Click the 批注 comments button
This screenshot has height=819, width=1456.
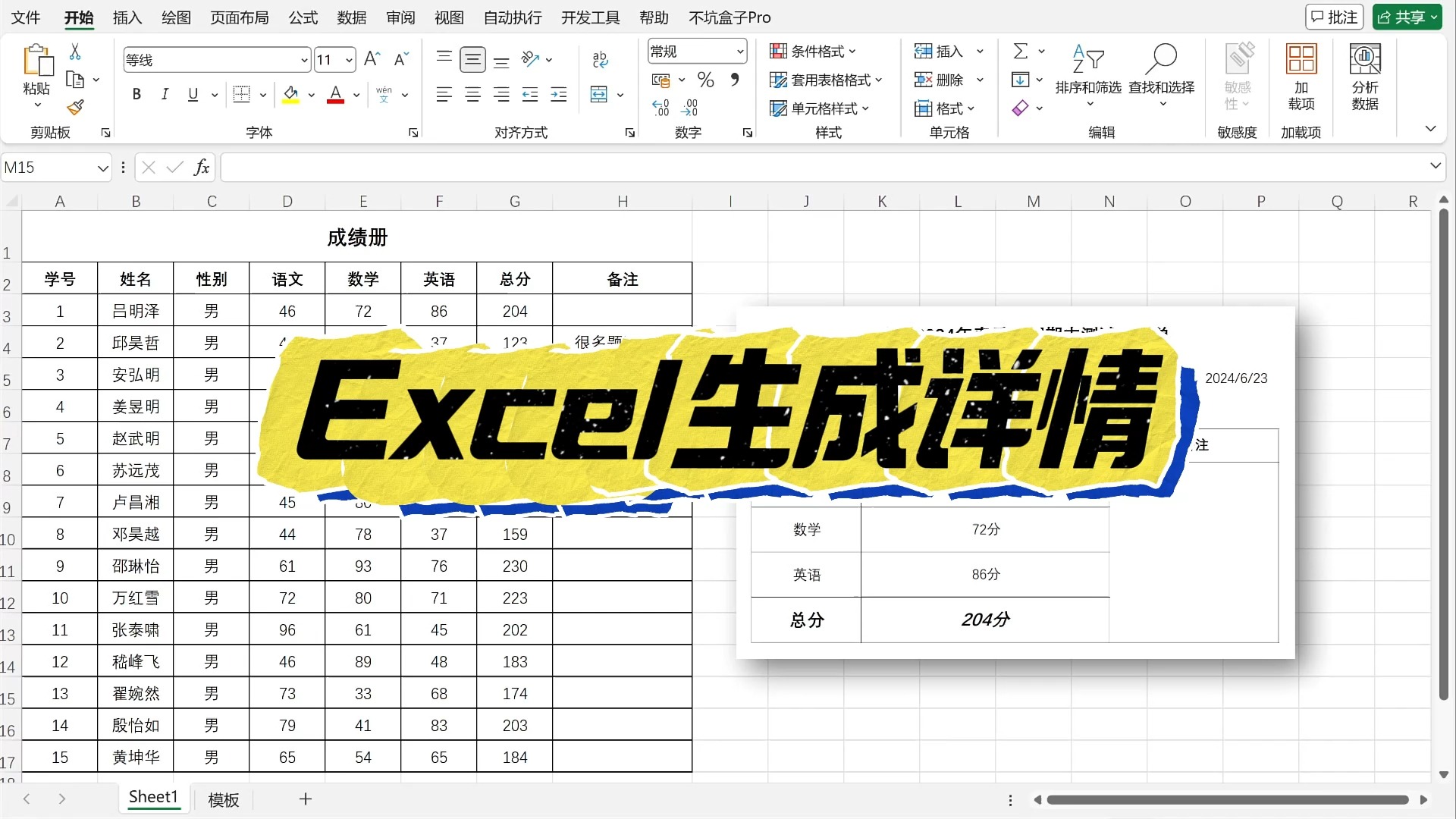[1334, 17]
